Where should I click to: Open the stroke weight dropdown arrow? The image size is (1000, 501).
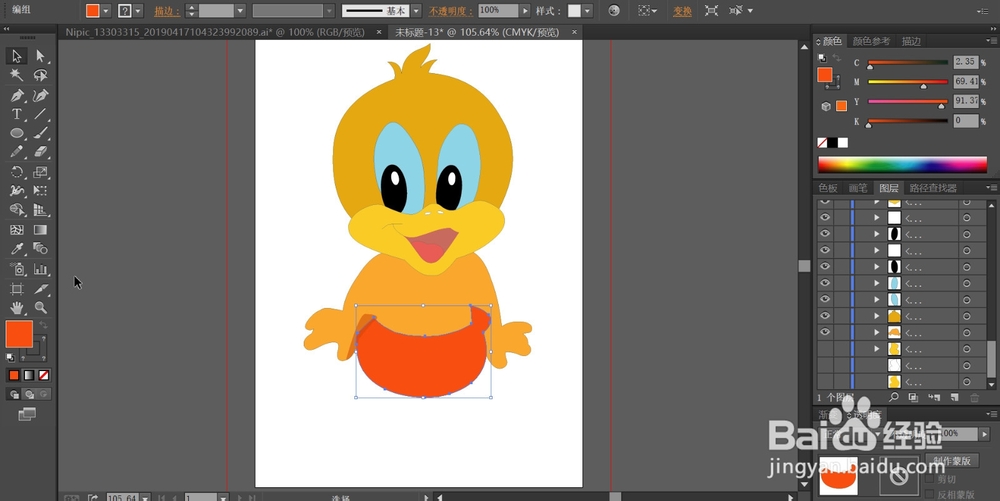pos(240,11)
